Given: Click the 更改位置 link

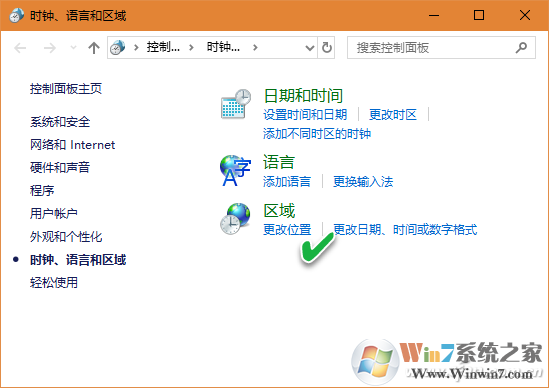Looking at the screenshot, I should point(287,230).
